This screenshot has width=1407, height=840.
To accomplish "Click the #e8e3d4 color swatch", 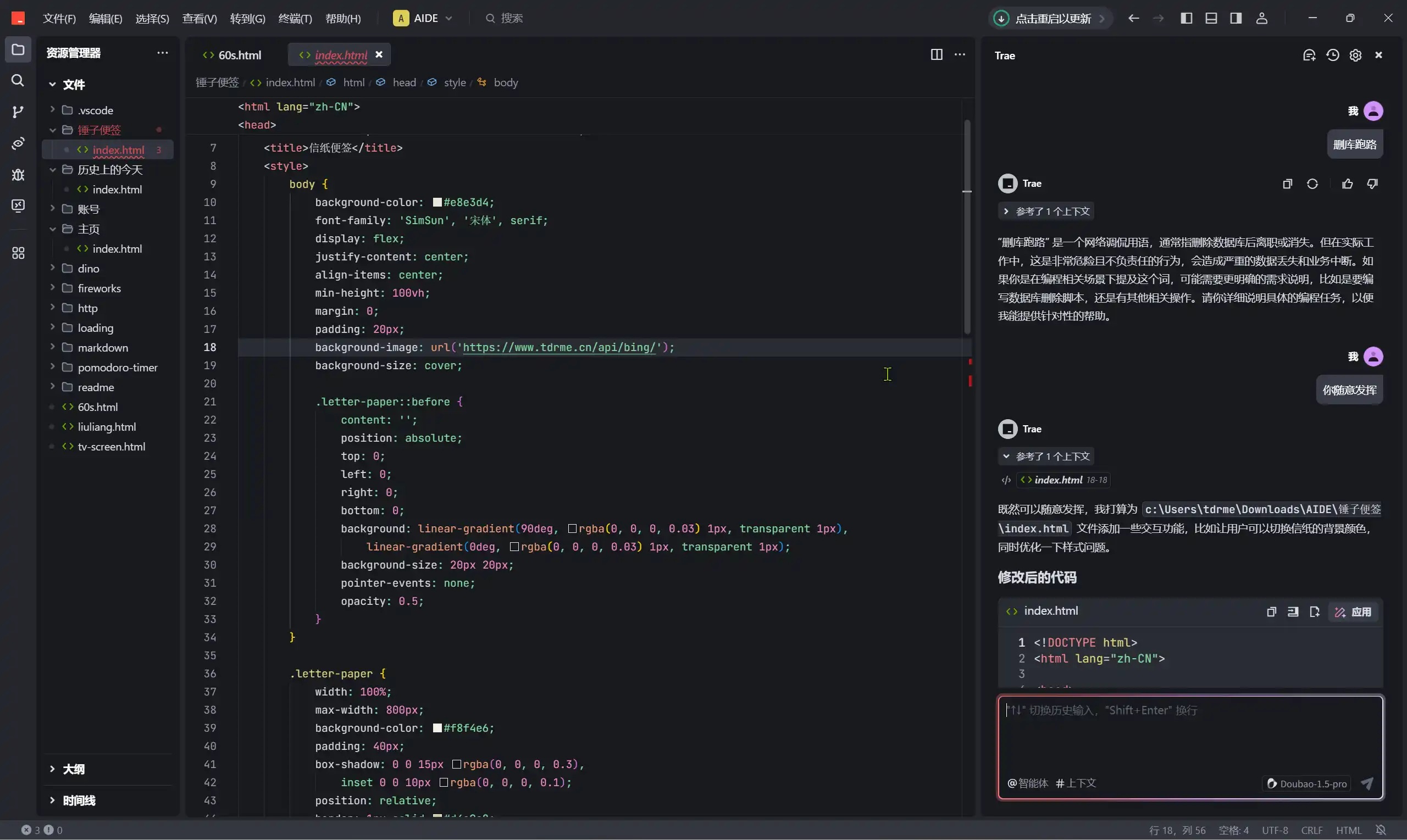I will [x=437, y=202].
